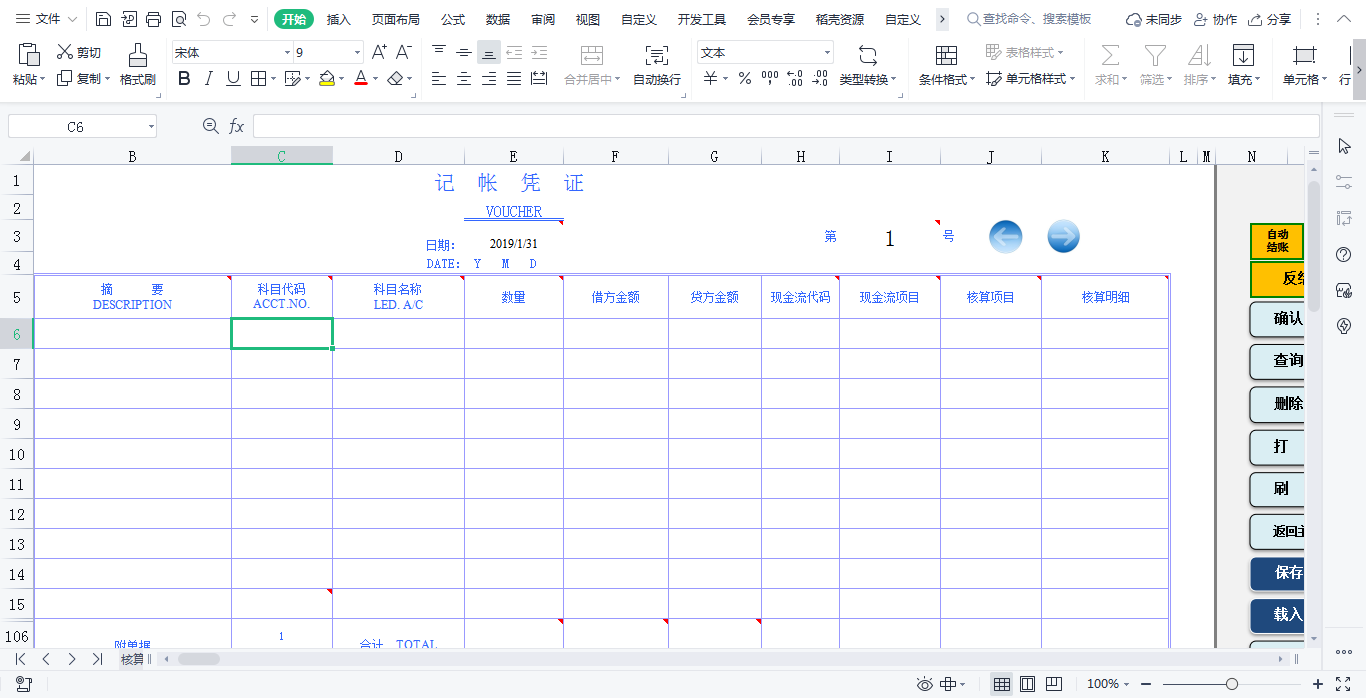
Task: Click the Conditional Formatting (条件格式) icon
Action: 945,56
